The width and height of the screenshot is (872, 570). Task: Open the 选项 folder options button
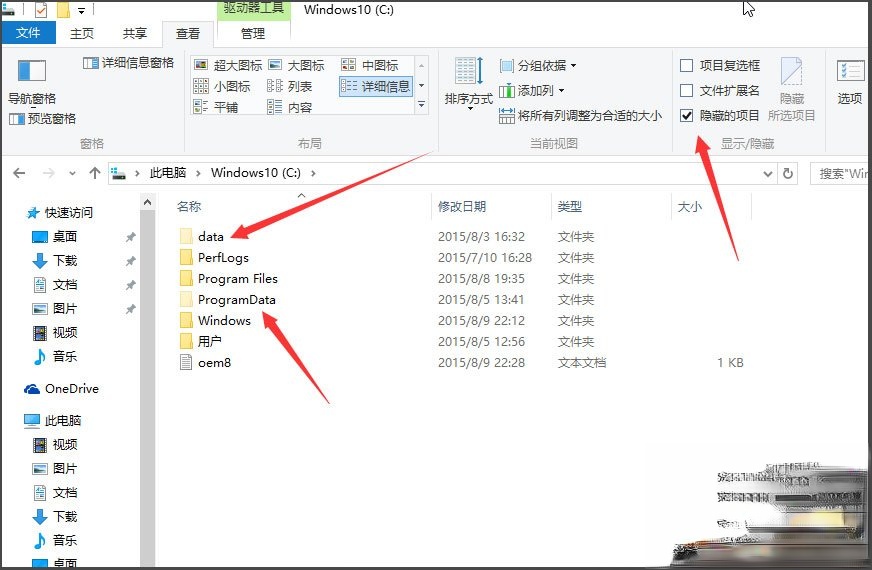tap(850, 82)
